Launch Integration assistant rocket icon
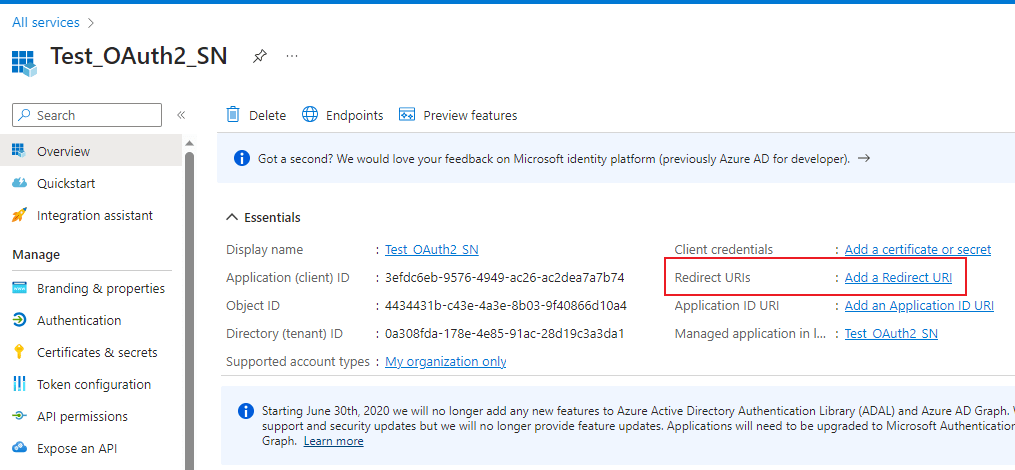Screen dimensions: 1015x470 19,215
